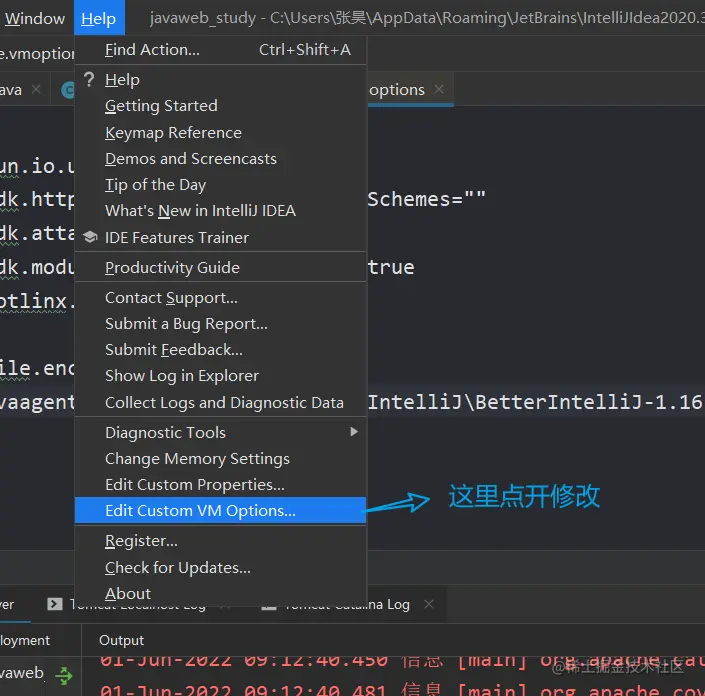
Task: Choose Show Log in Explorer
Action: click(220, 376)
